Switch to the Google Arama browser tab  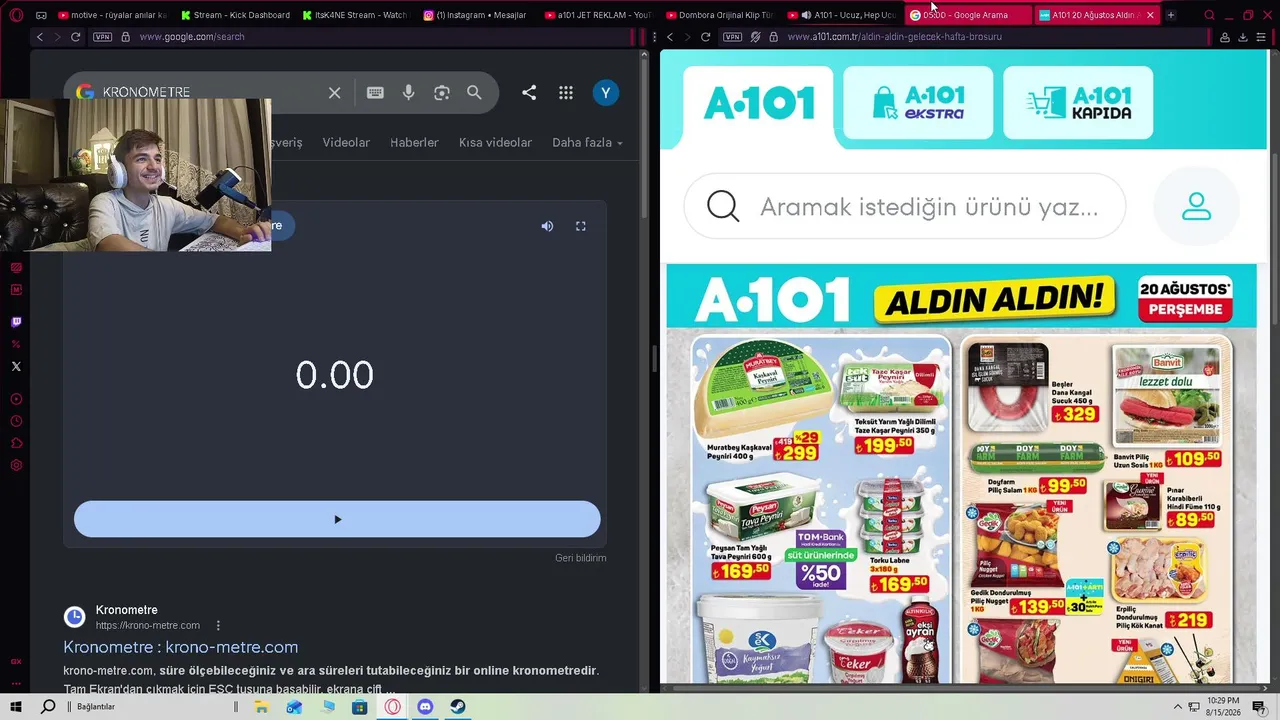[968, 15]
